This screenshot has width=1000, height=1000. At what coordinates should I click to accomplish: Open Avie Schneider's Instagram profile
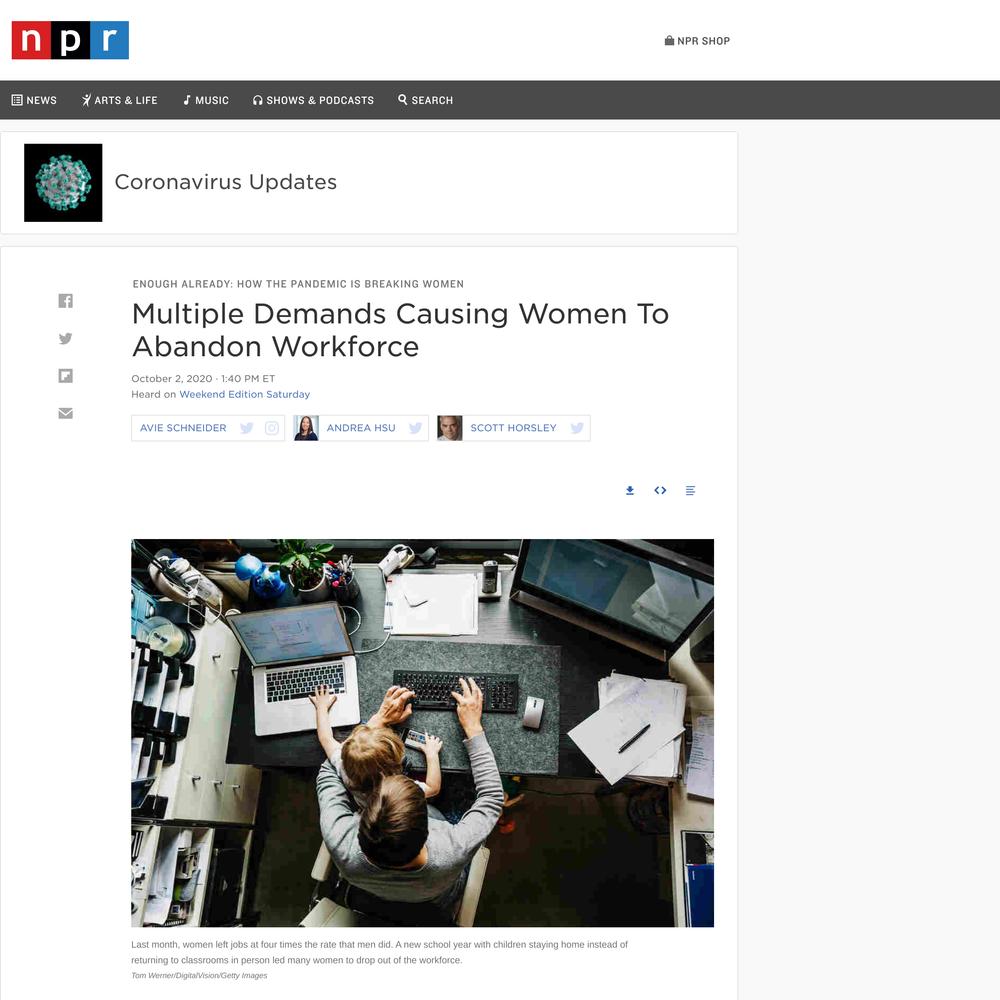272,428
